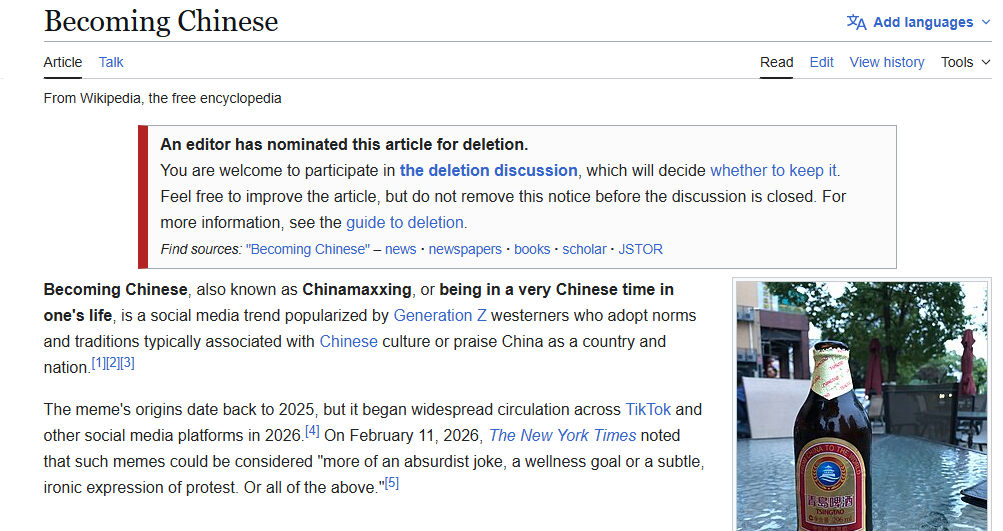The width and height of the screenshot is (1003, 531).
Task: Open the books sources link
Action: pyautogui.click(x=532, y=249)
